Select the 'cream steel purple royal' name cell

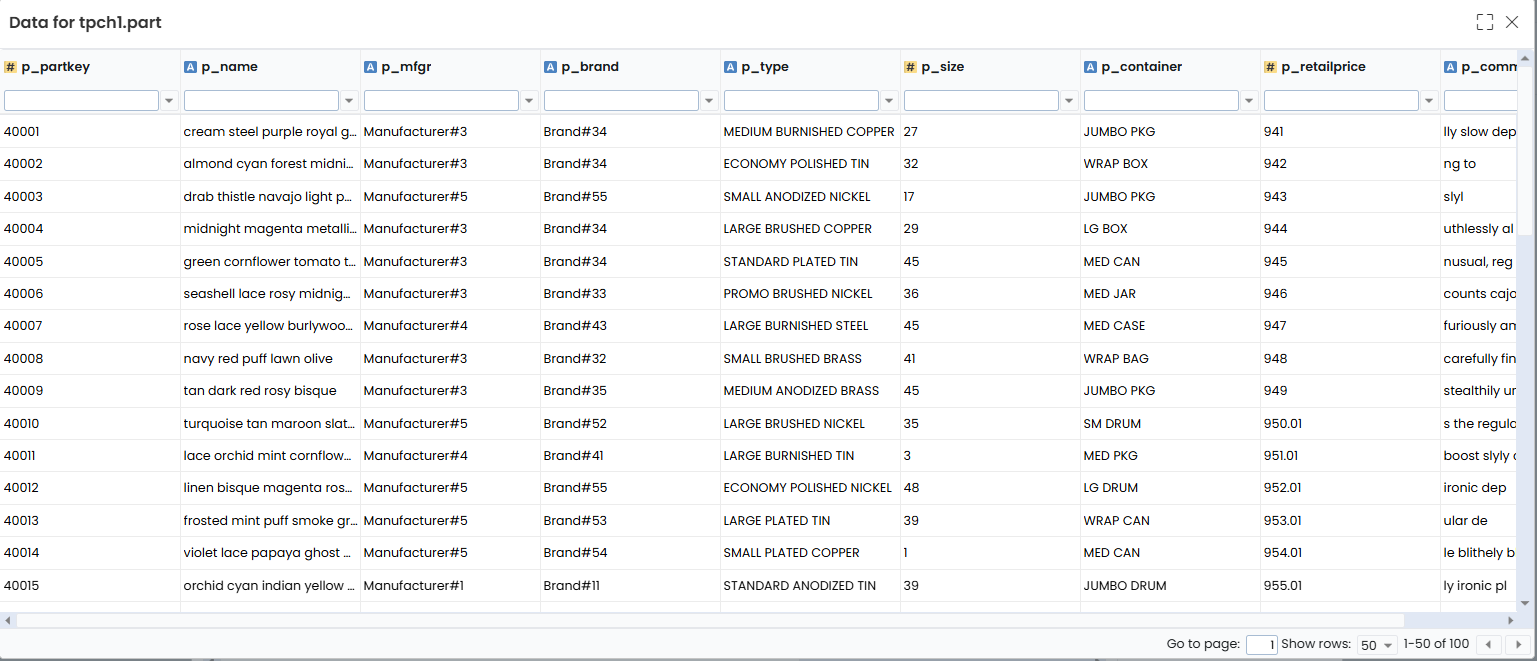[x=270, y=131]
